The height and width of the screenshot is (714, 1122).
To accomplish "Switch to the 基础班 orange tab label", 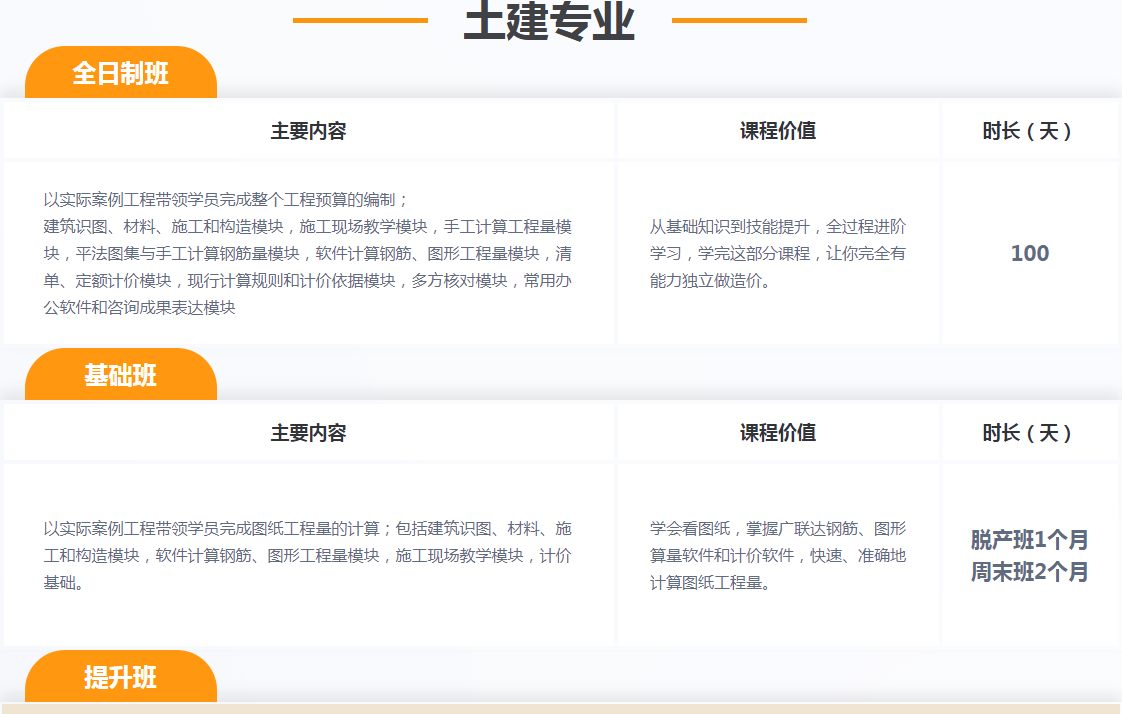I will pos(120,376).
